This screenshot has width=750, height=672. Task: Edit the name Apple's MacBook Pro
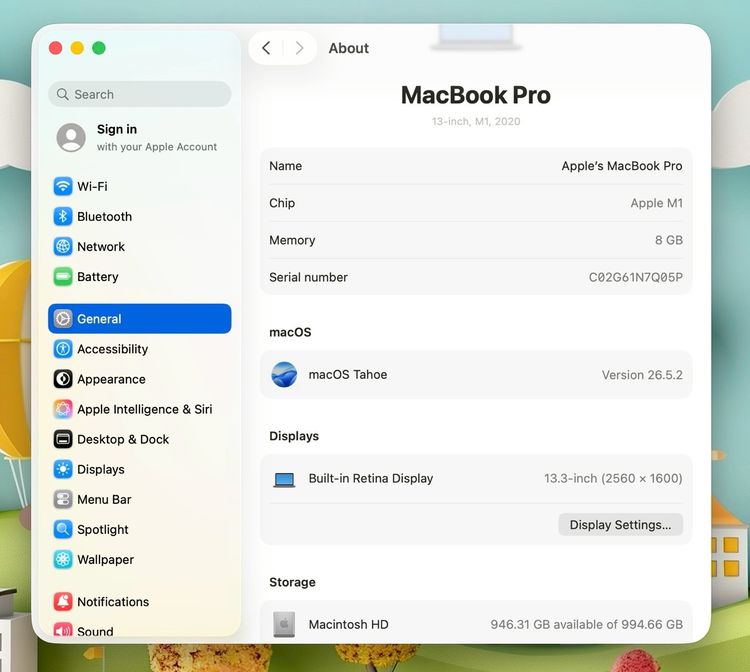622,166
